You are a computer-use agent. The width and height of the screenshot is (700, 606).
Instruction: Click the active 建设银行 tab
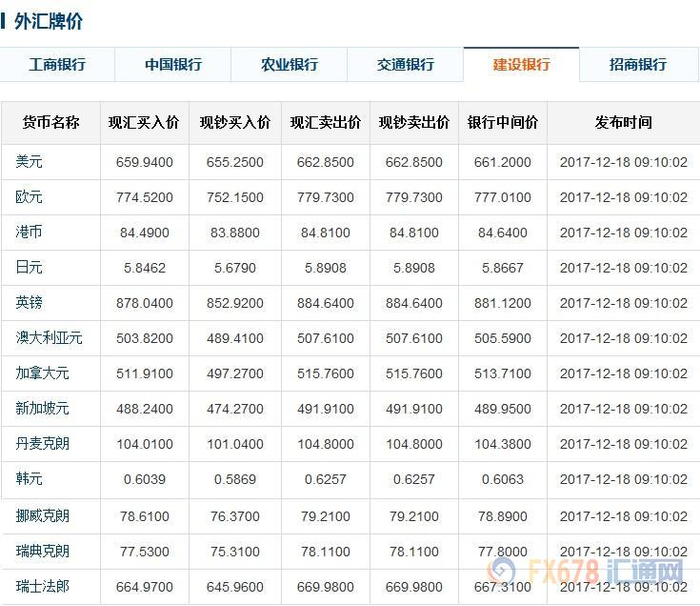521,64
